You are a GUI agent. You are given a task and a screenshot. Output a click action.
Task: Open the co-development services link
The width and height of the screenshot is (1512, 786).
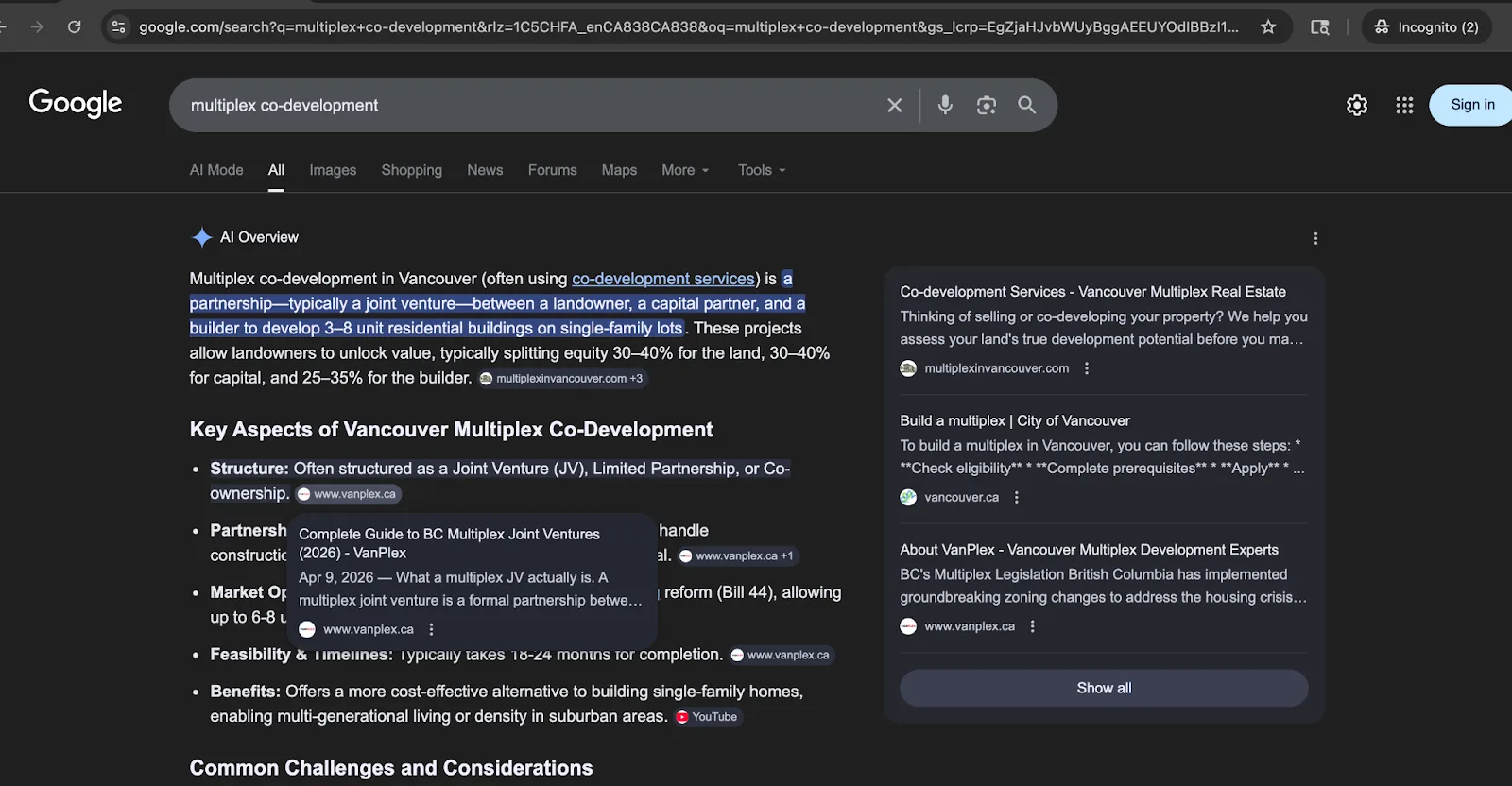pyautogui.click(x=663, y=279)
